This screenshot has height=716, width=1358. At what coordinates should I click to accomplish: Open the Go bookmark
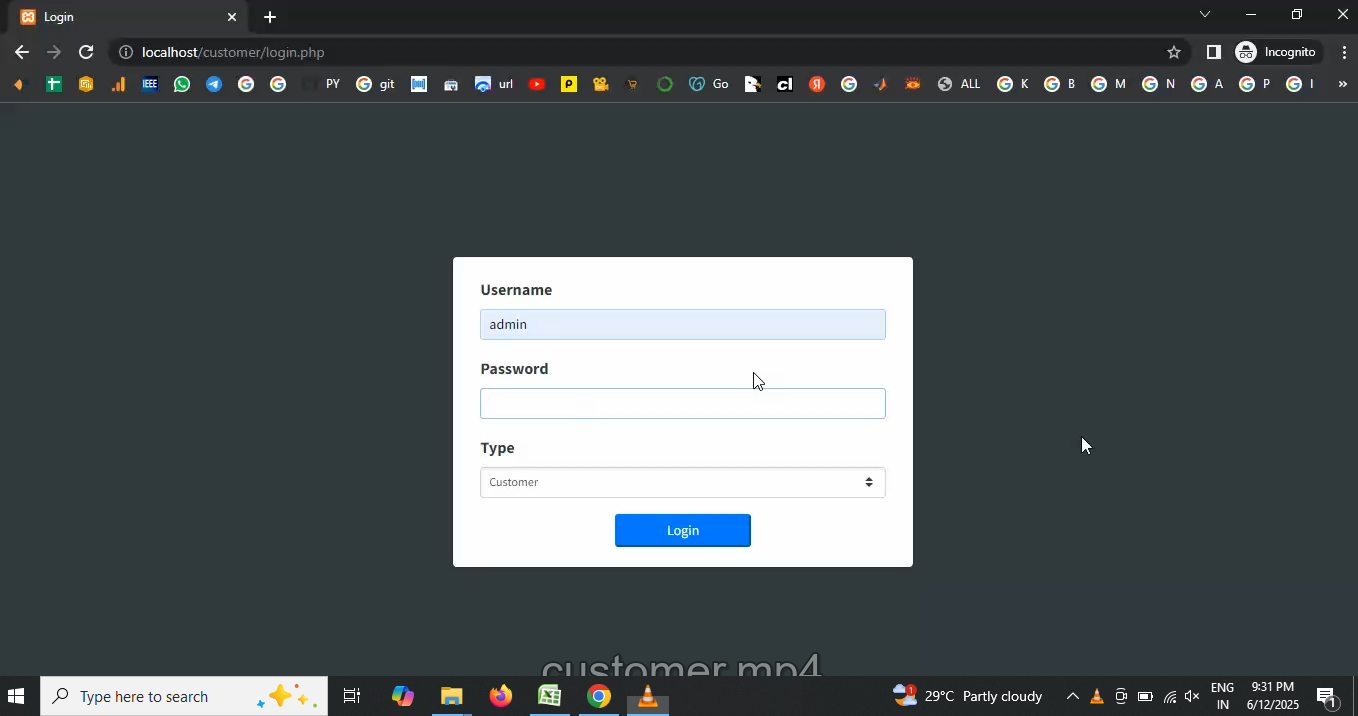point(709,84)
